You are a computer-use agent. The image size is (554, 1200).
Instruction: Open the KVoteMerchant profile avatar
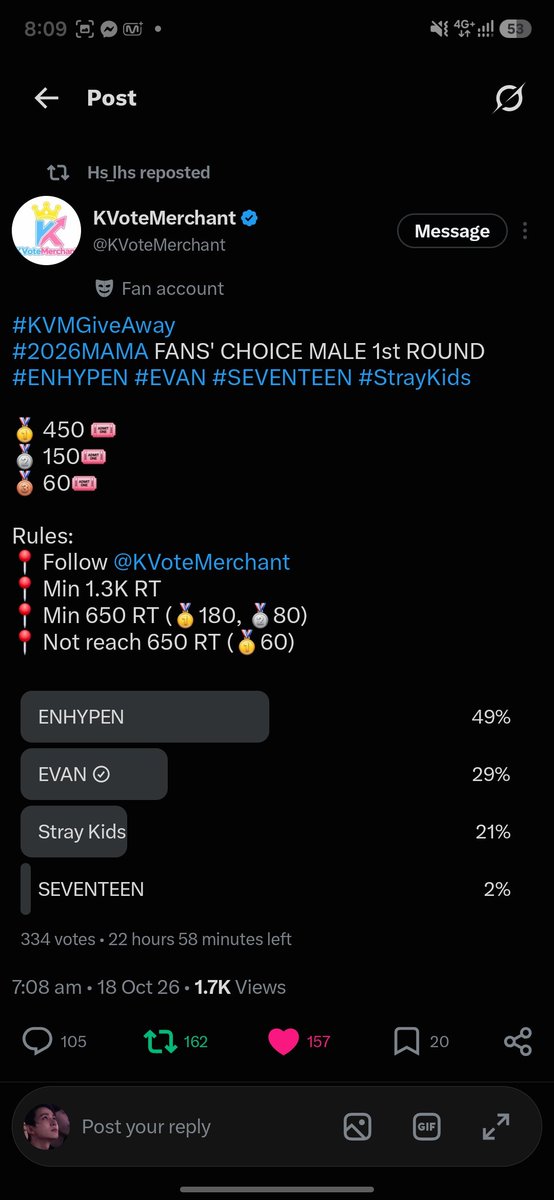coord(46,231)
